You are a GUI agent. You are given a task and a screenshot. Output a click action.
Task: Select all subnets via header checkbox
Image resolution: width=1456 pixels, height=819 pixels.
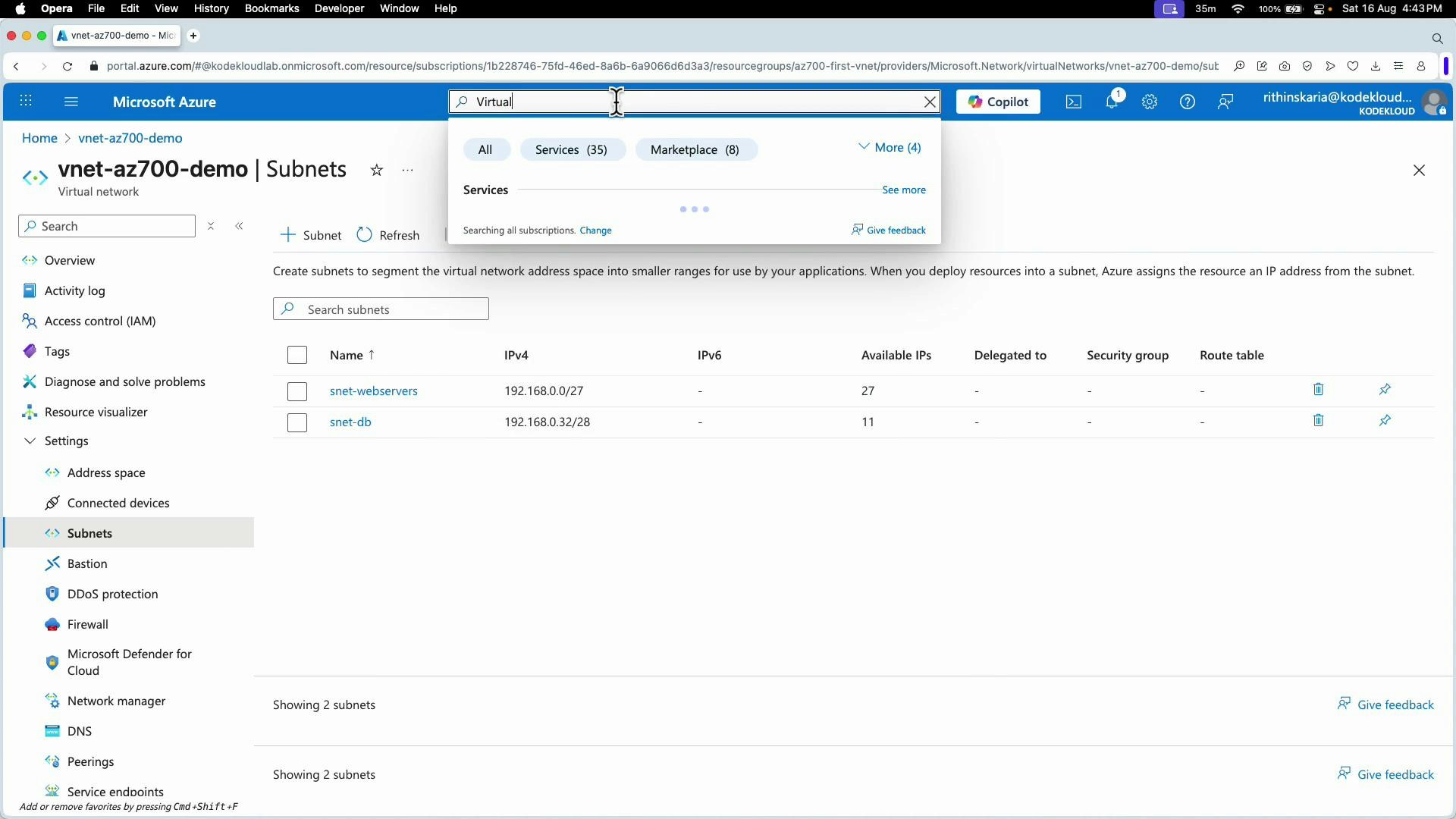pos(297,354)
